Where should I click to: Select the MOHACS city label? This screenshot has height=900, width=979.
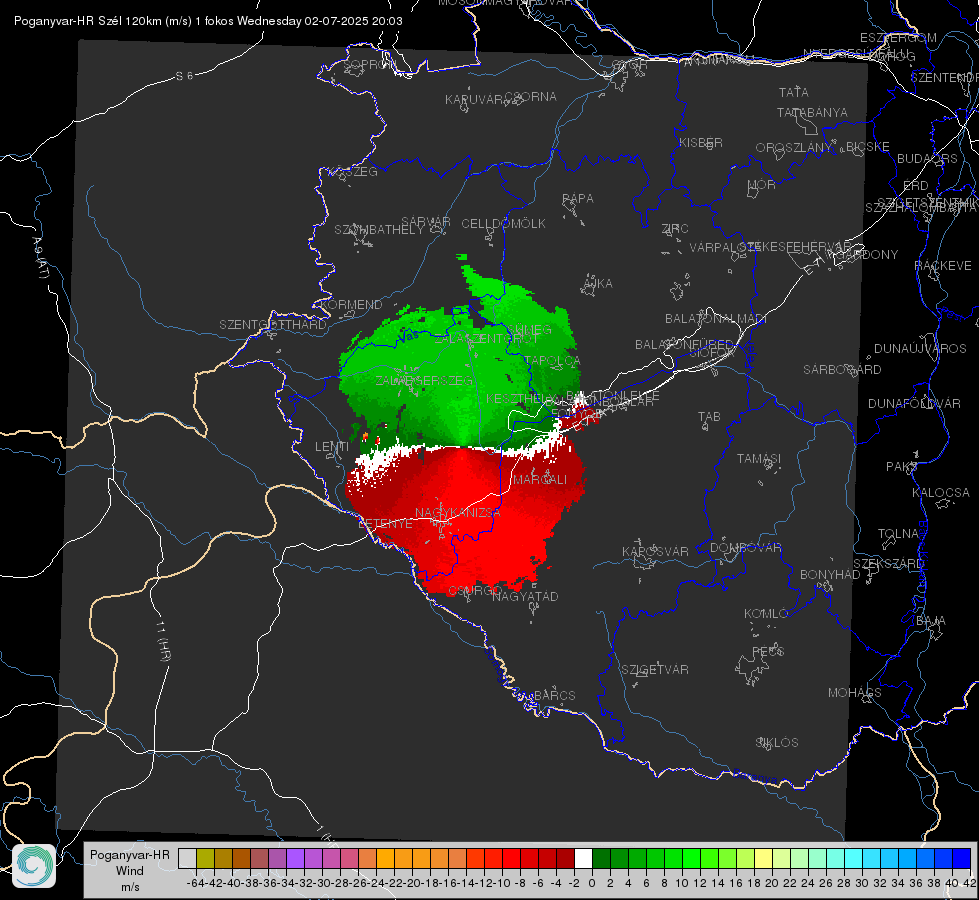click(855, 693)
